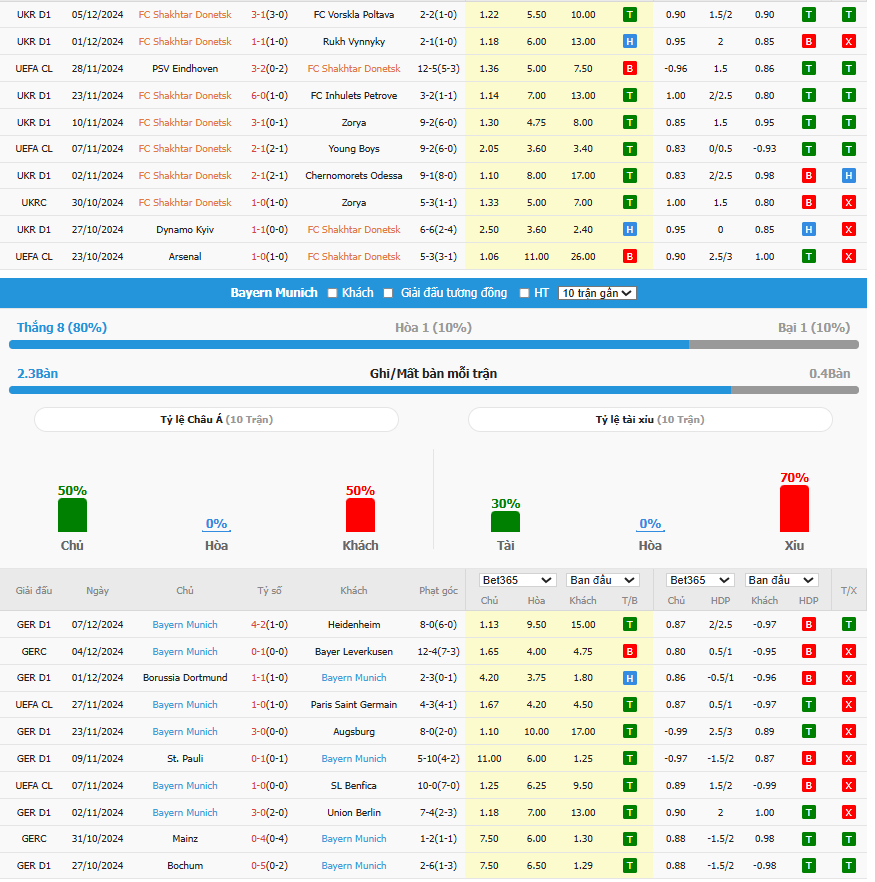Click the red B handicap badge in the Heidenheim row
The image size is (875, 882).
click(809, 624)
